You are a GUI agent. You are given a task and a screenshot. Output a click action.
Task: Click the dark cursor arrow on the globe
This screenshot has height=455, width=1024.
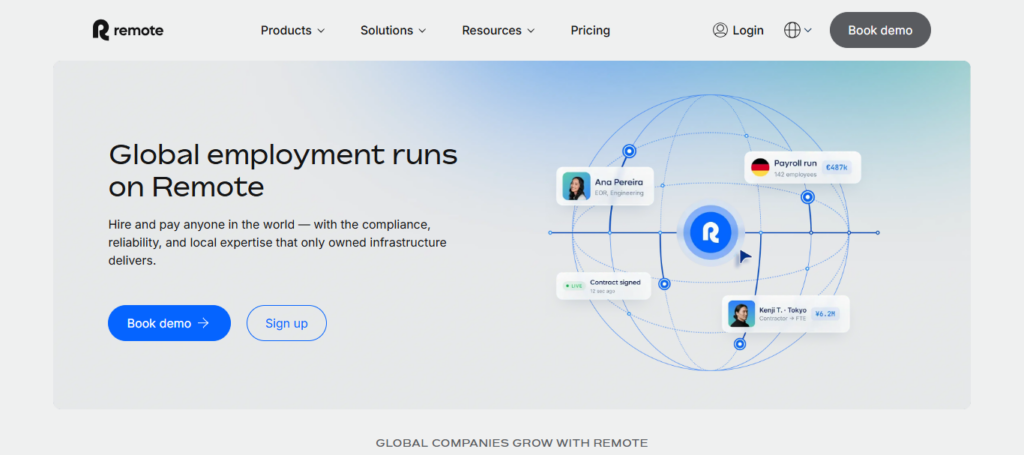[745, 257]
